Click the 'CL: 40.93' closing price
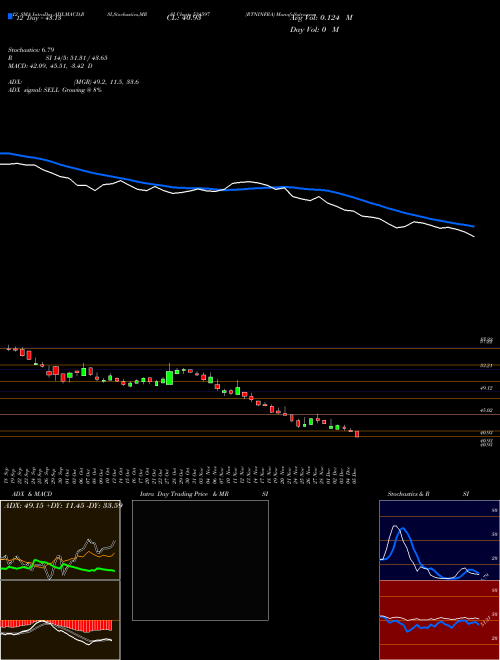 pos(184,18)
